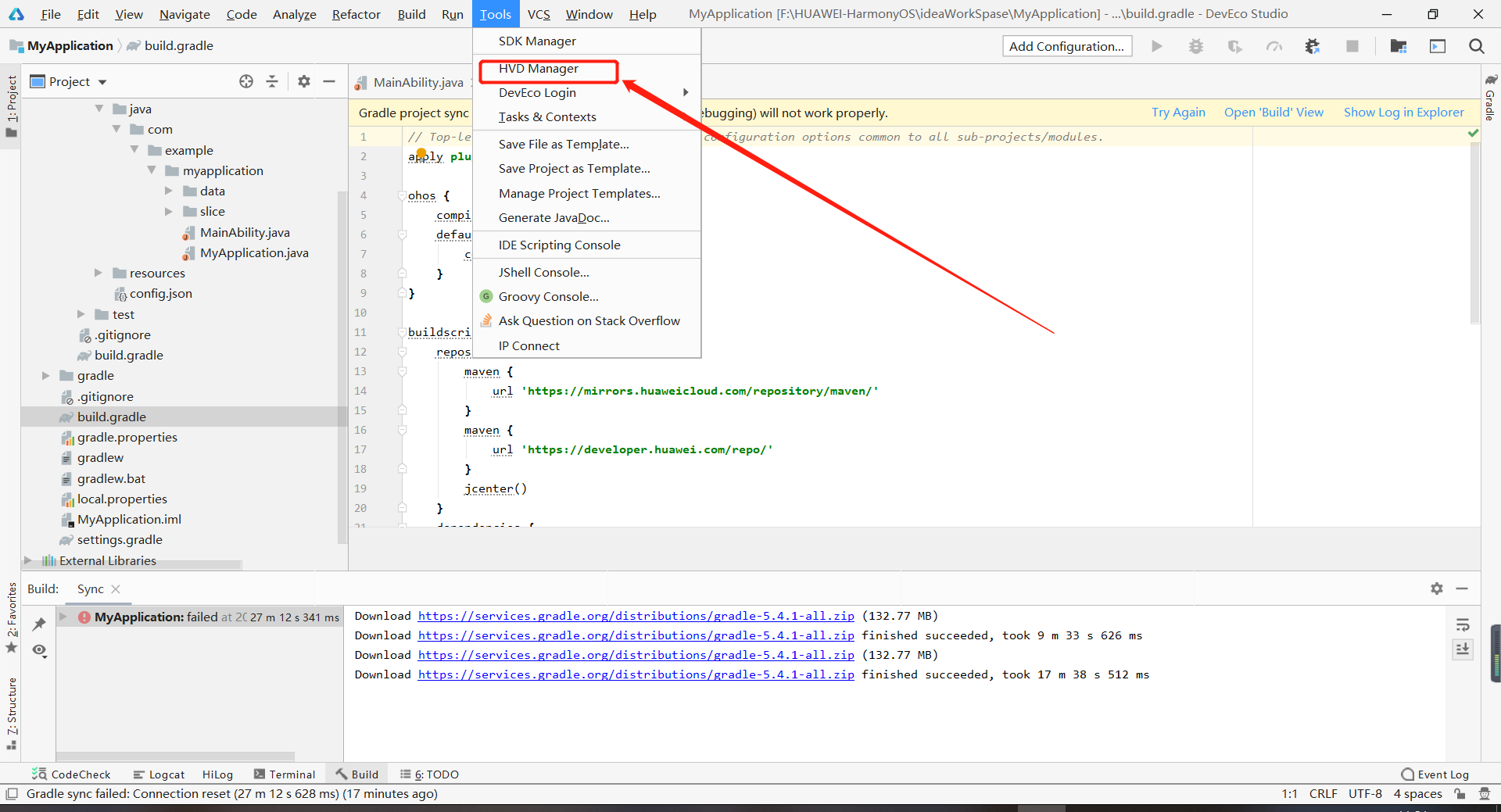Click UTF-8 encoding in status bar
The height and width of the screenshot is (812, 1501).
[1365, 794]
